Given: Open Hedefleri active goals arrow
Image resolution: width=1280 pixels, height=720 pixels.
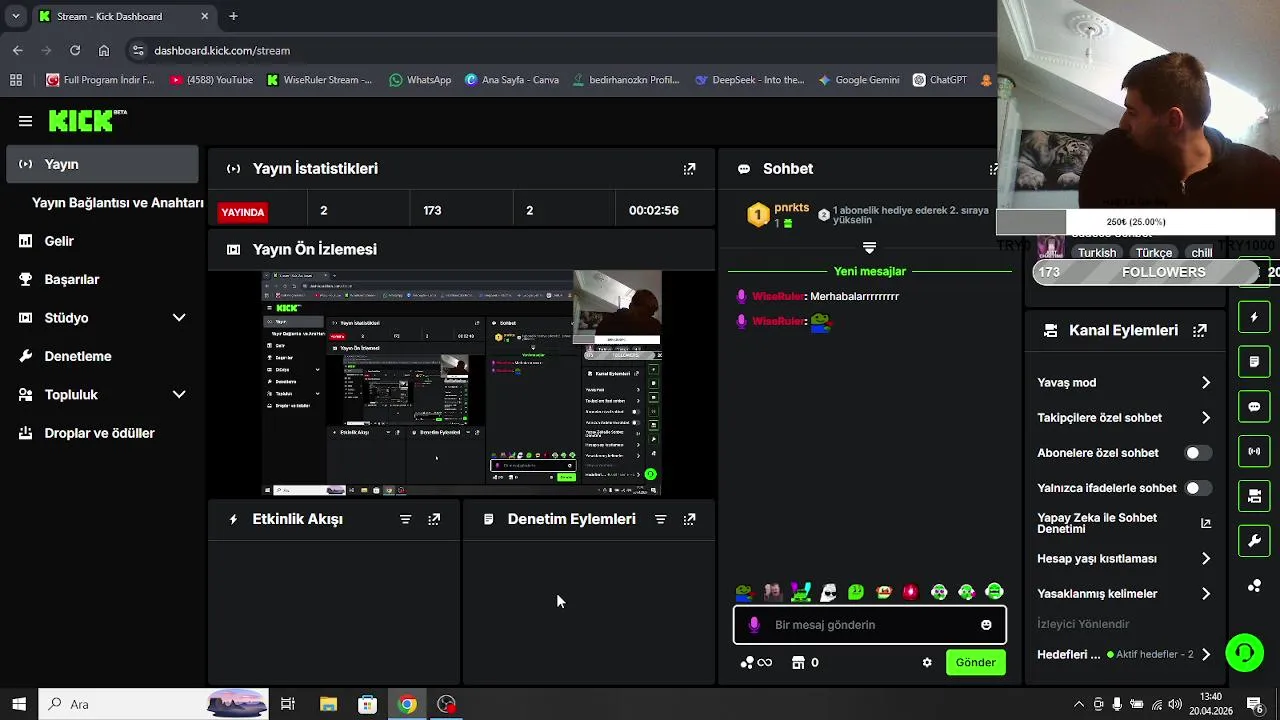Looking at the screenshot, I should (1205, 654).
